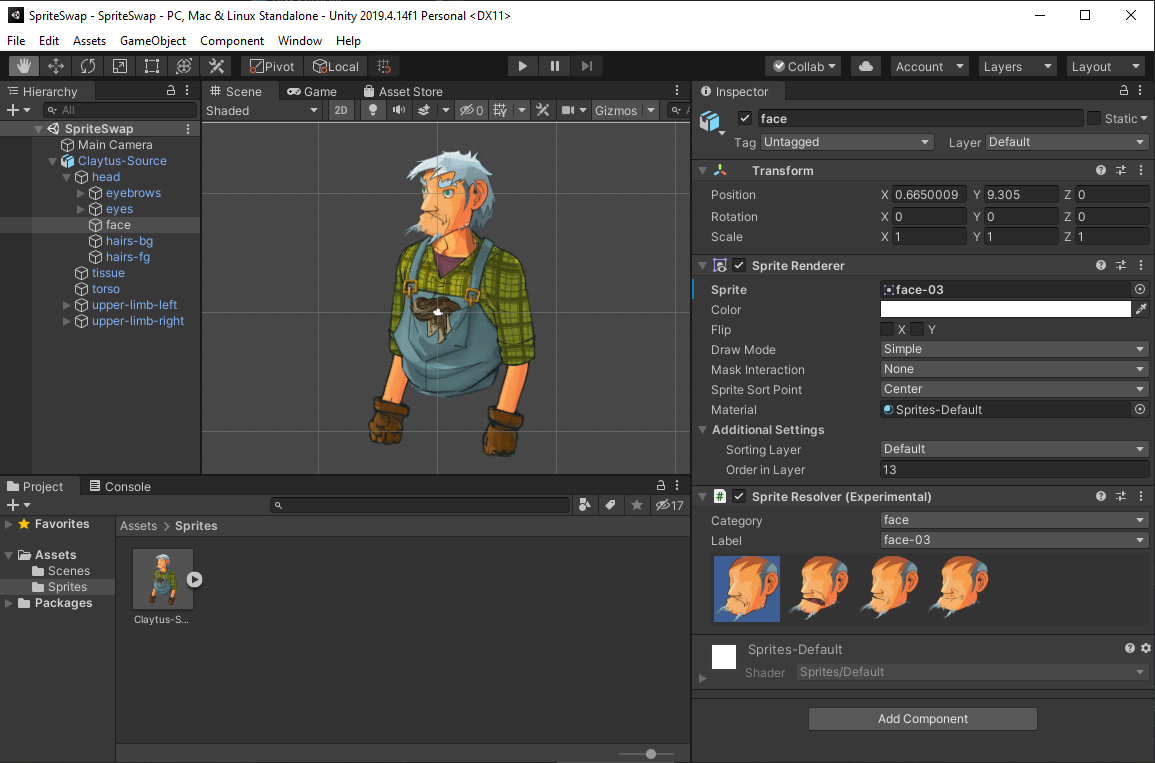Open the Collab dropdown in the toolbar
This screenshot has width=1155, height=763.
pos(802,66)
